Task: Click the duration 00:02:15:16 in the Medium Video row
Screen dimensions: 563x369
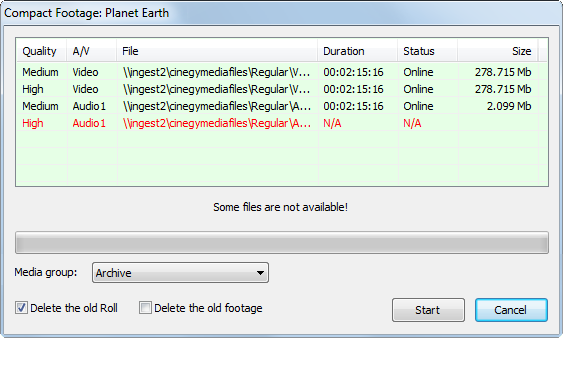Action: click(x=353, y=72)
